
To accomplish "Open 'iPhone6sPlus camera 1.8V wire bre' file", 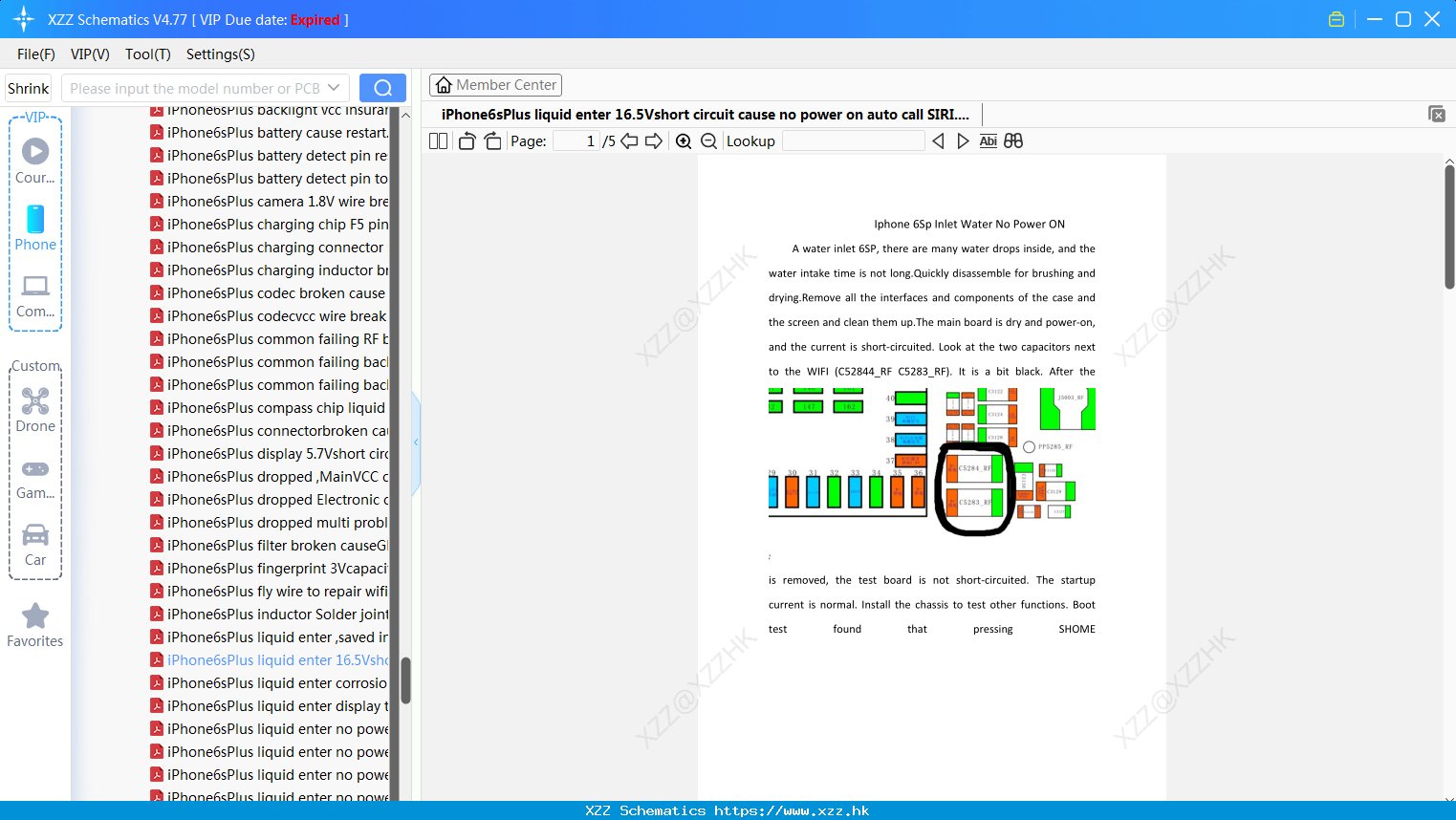I will coord(270,202).
